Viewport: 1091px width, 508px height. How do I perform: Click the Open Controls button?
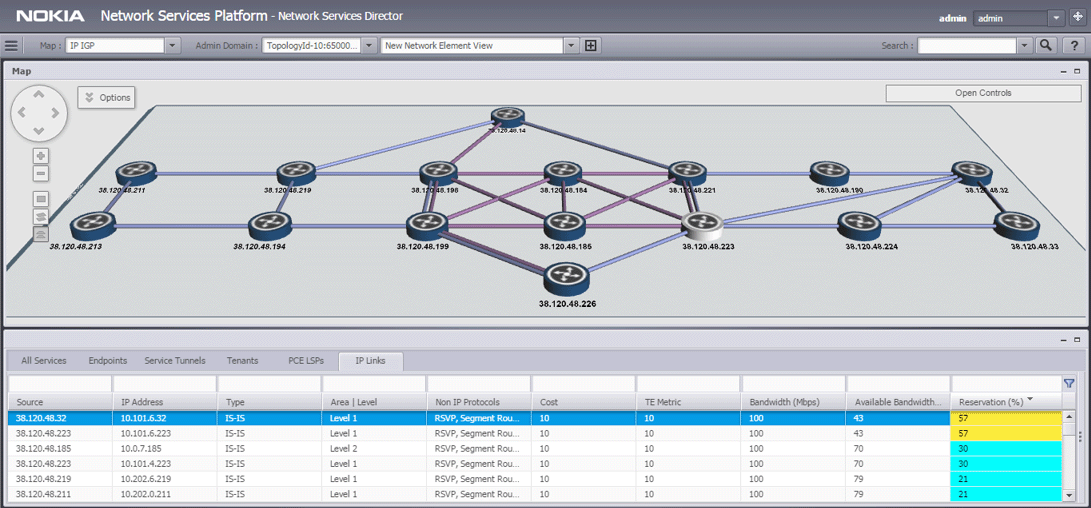pyautogui.click(x=983, y=93)
